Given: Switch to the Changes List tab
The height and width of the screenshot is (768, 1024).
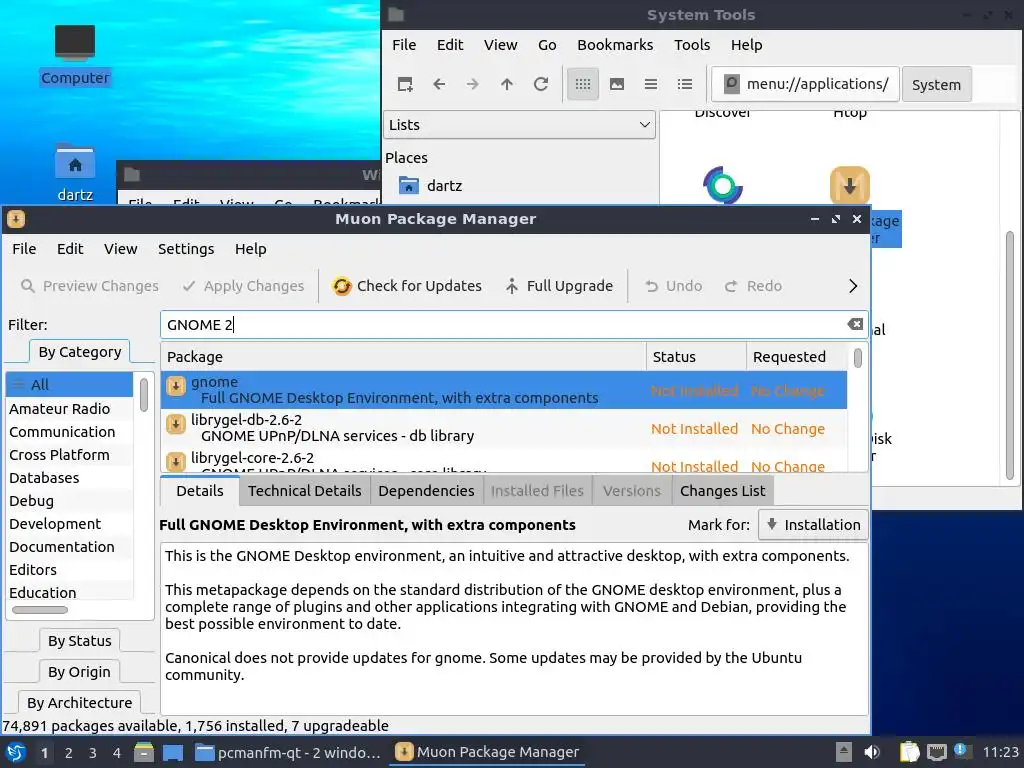Looking at the screenshot, I should pos(722,491).
